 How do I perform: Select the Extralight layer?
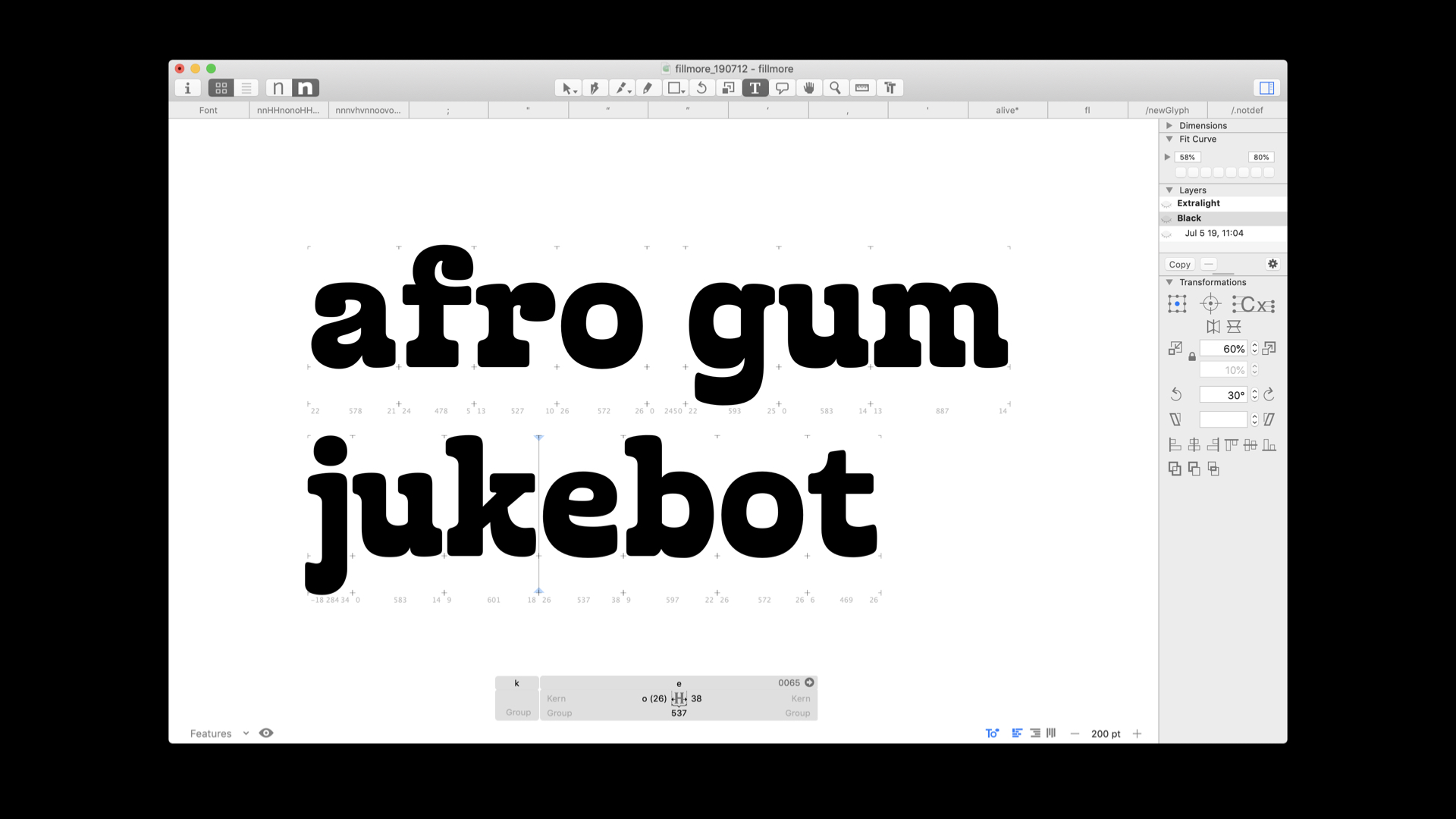(1223, 203)
